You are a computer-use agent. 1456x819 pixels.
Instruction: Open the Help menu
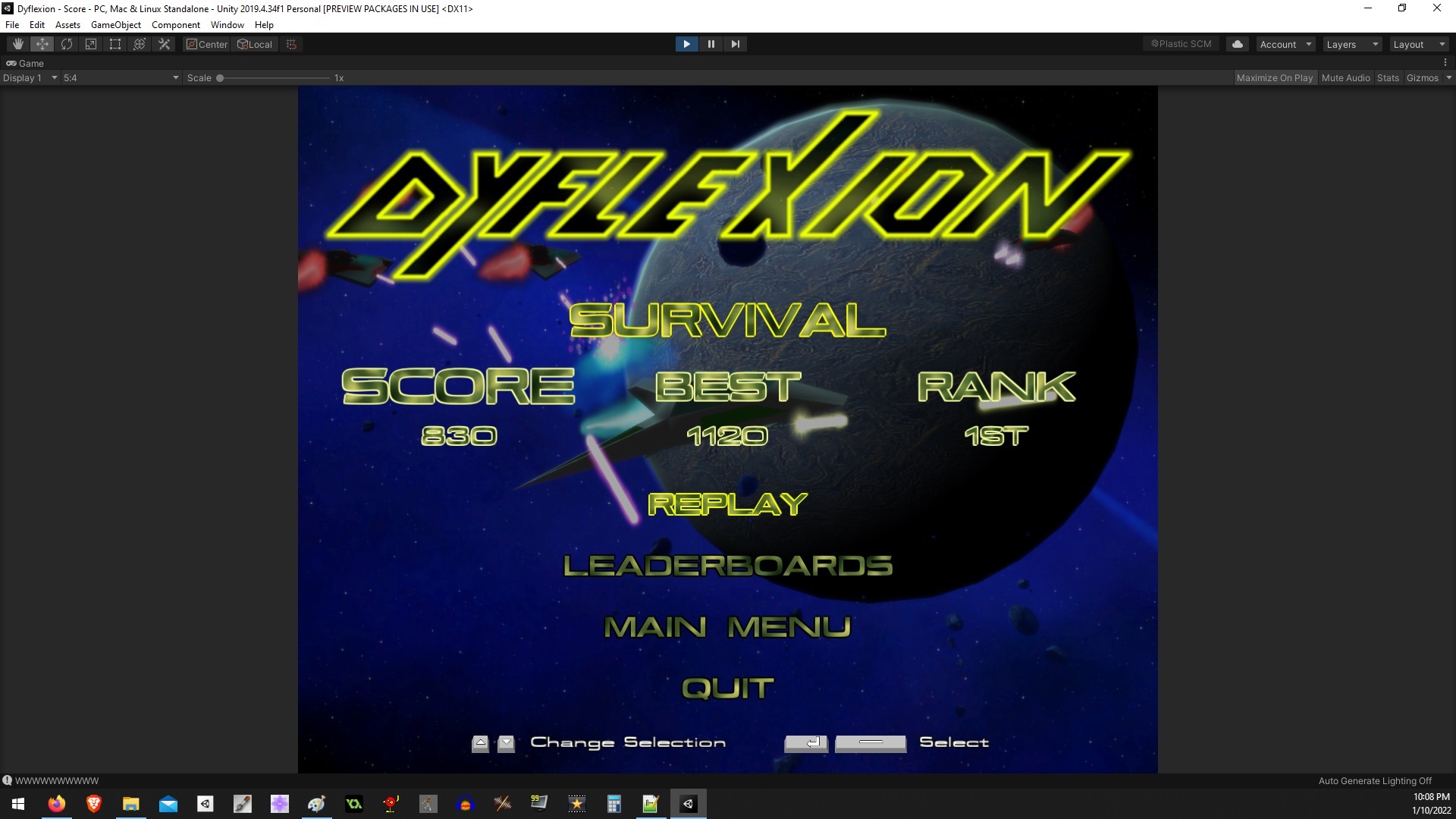tap(264, 24)
